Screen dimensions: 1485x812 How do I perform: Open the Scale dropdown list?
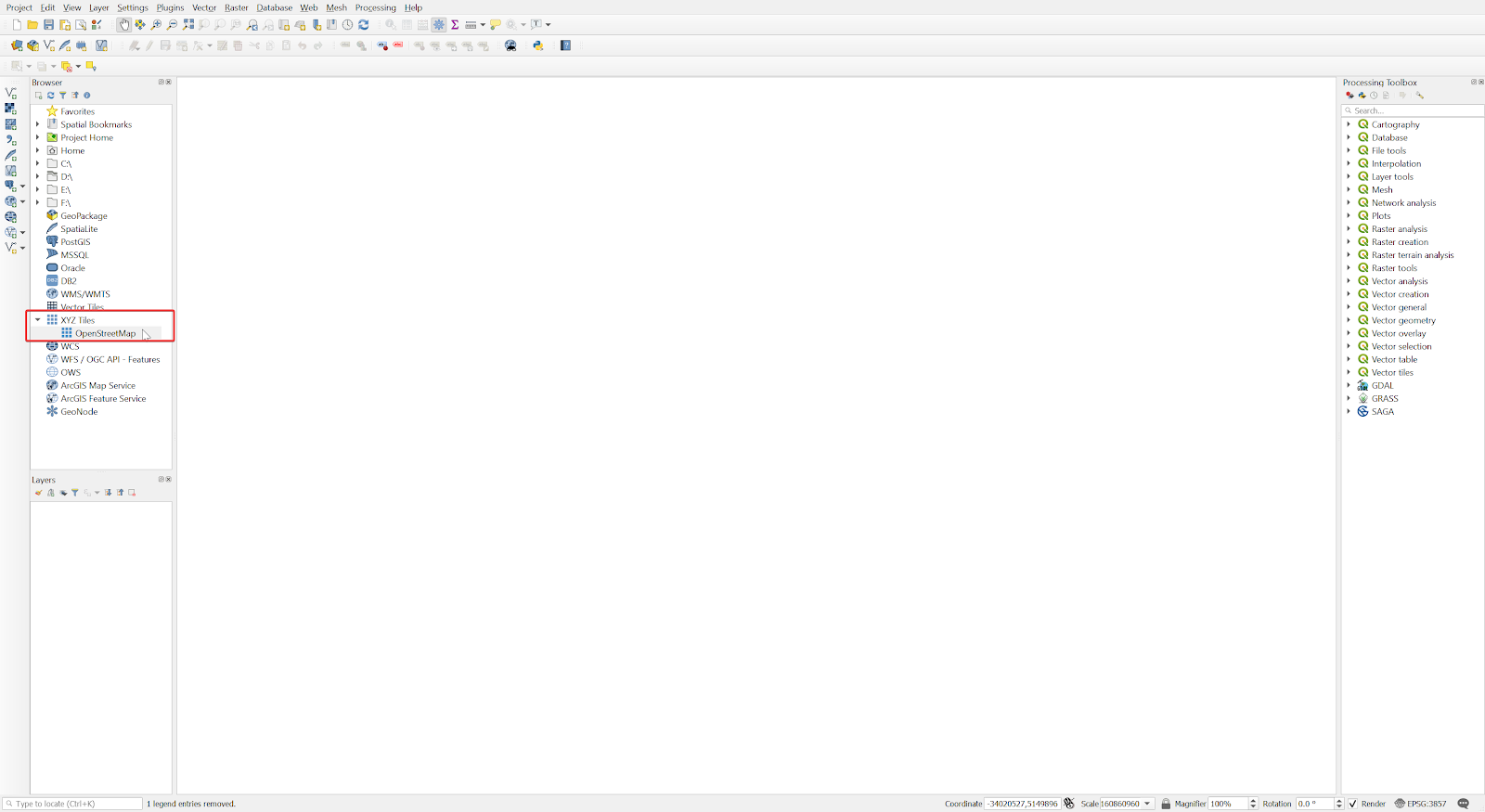click(1147, 804)
